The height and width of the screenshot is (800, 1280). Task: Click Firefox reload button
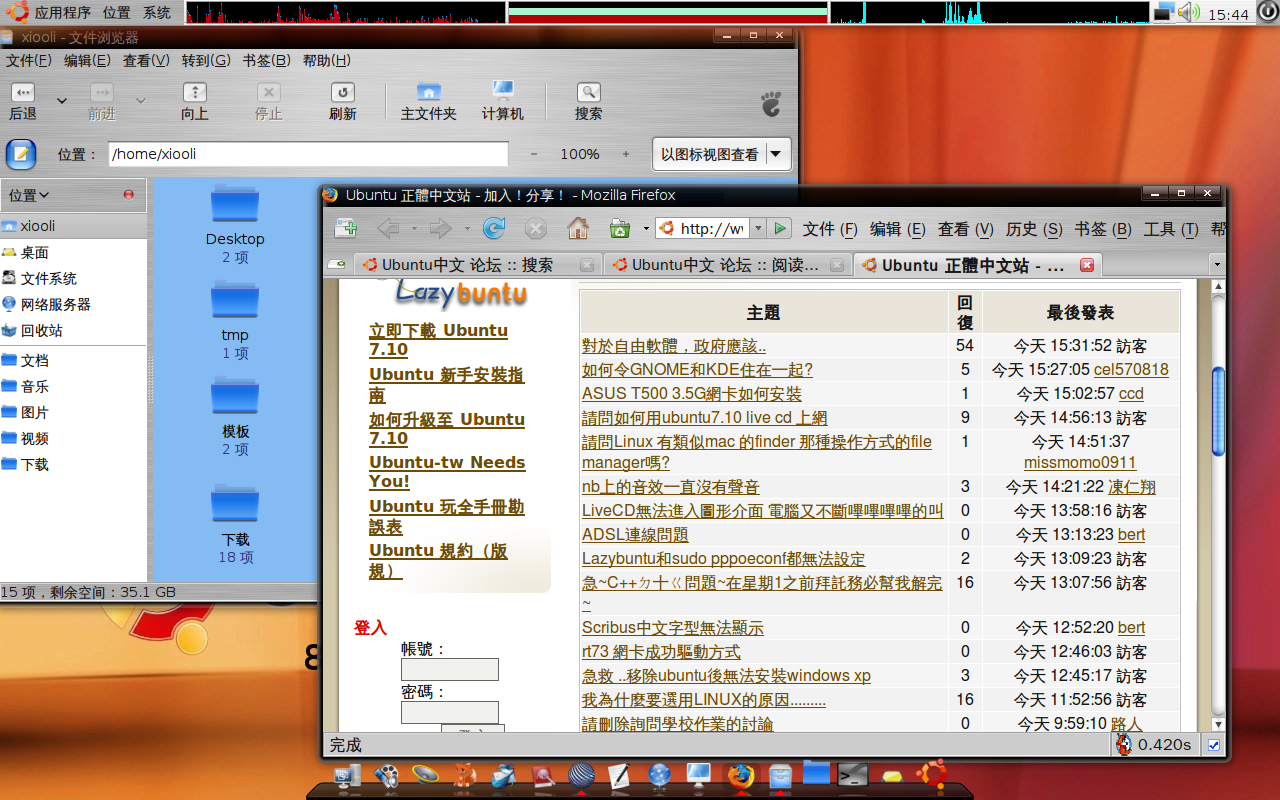coord(494,229)
